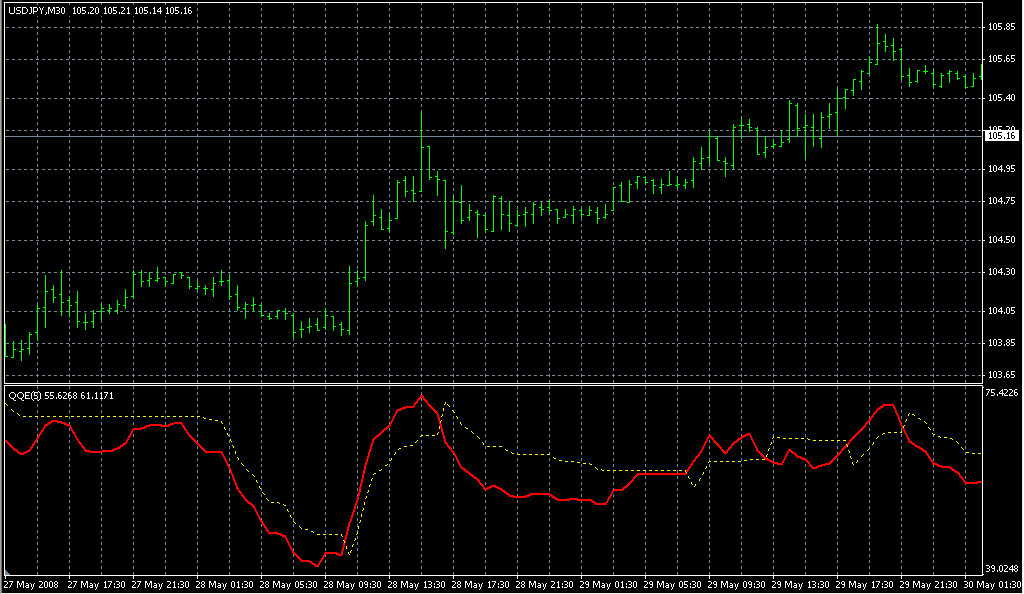Click the 104.05 price scale label
The width and height of the screenshot is (1024, 594).
(x=1002, y=311)
